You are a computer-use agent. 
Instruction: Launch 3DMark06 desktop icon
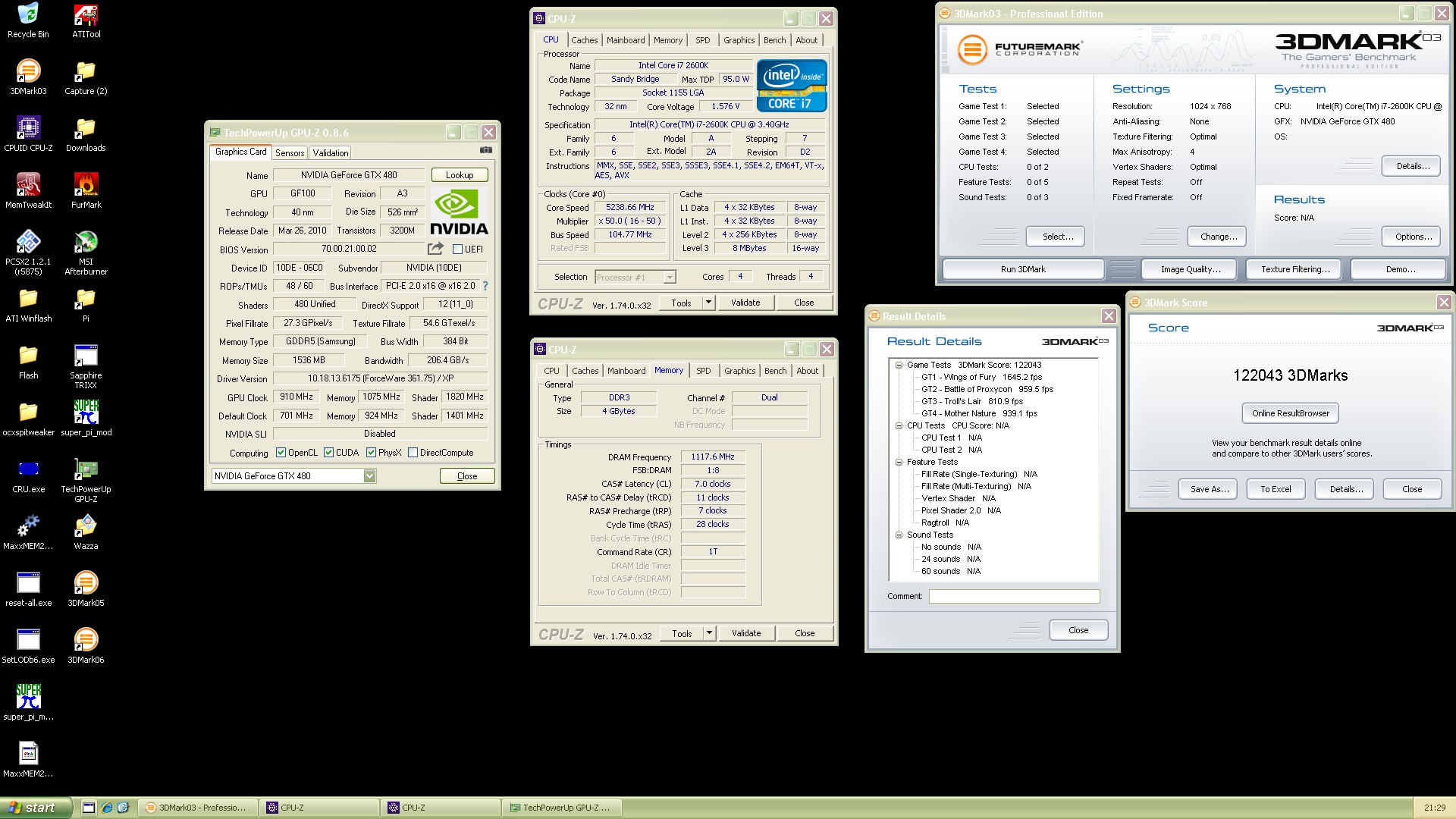click(x=86, y=646)
